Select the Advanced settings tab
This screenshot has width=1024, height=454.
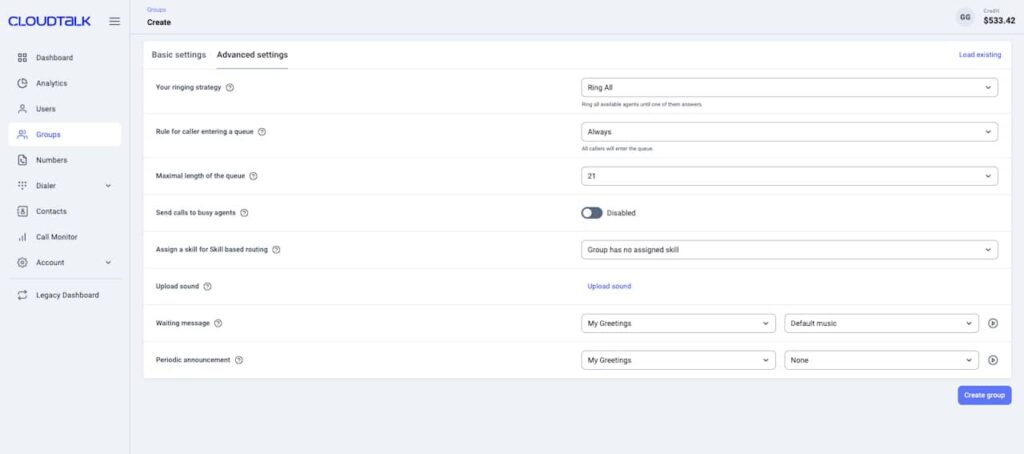pyautogui.click(x=252, y=55)
